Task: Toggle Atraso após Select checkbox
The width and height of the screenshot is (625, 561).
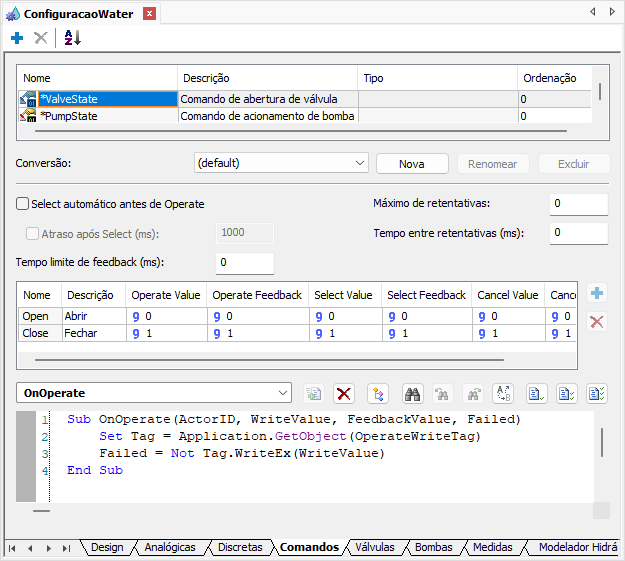Action: (x=32, y=233)
